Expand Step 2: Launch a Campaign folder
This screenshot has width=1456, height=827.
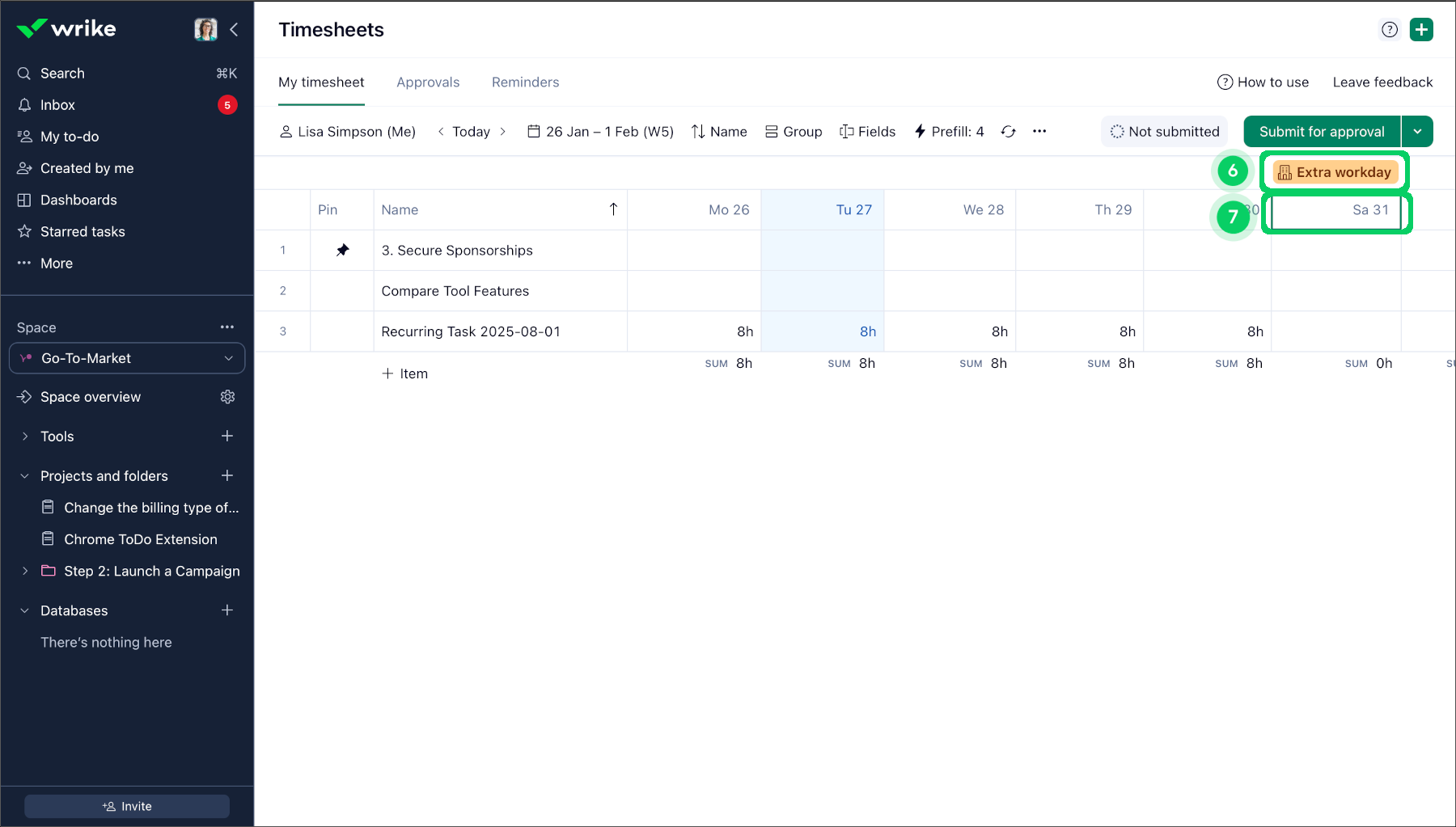[x=25, y=571]
